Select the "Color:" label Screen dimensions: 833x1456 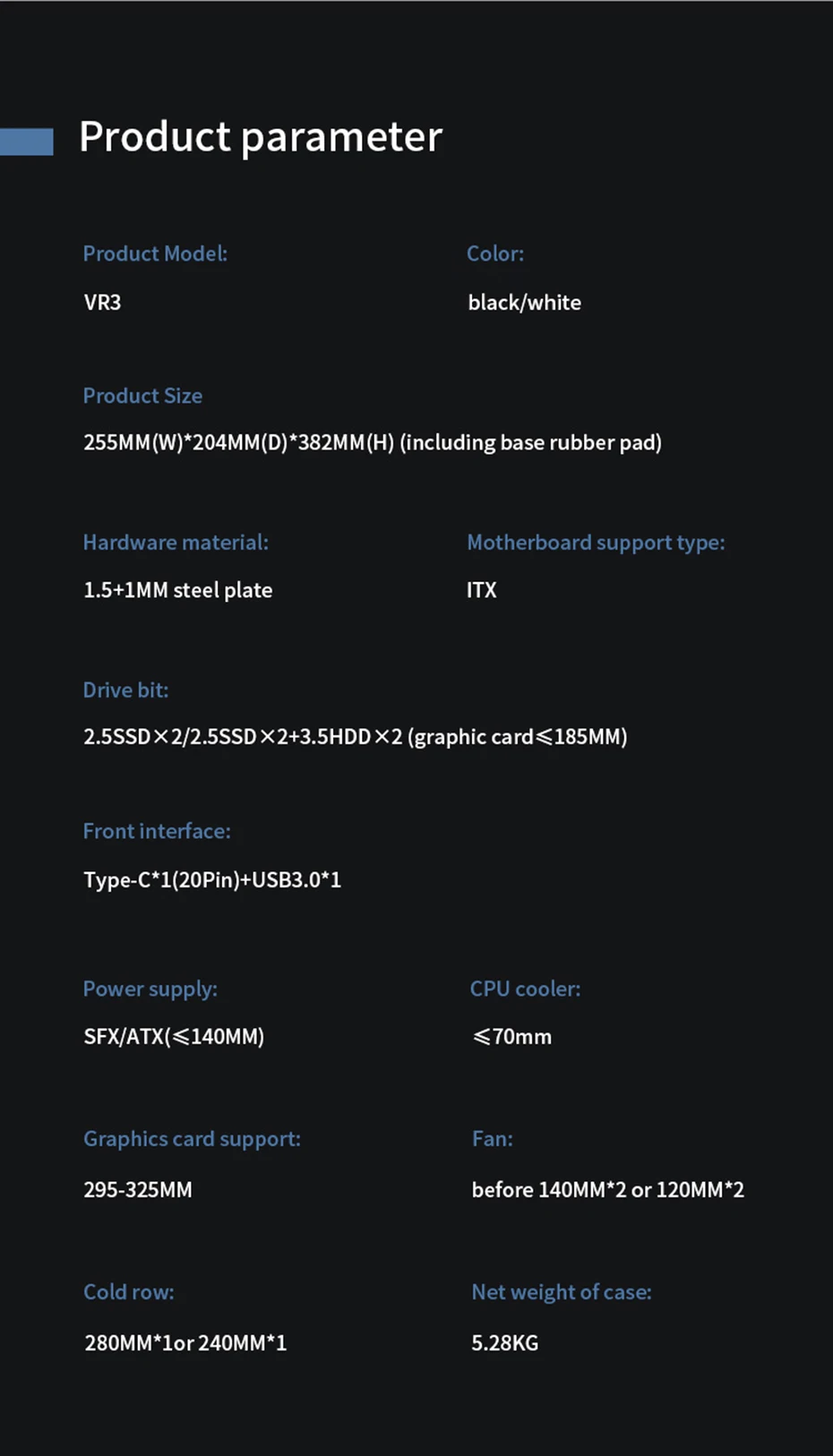coord(495,253)
